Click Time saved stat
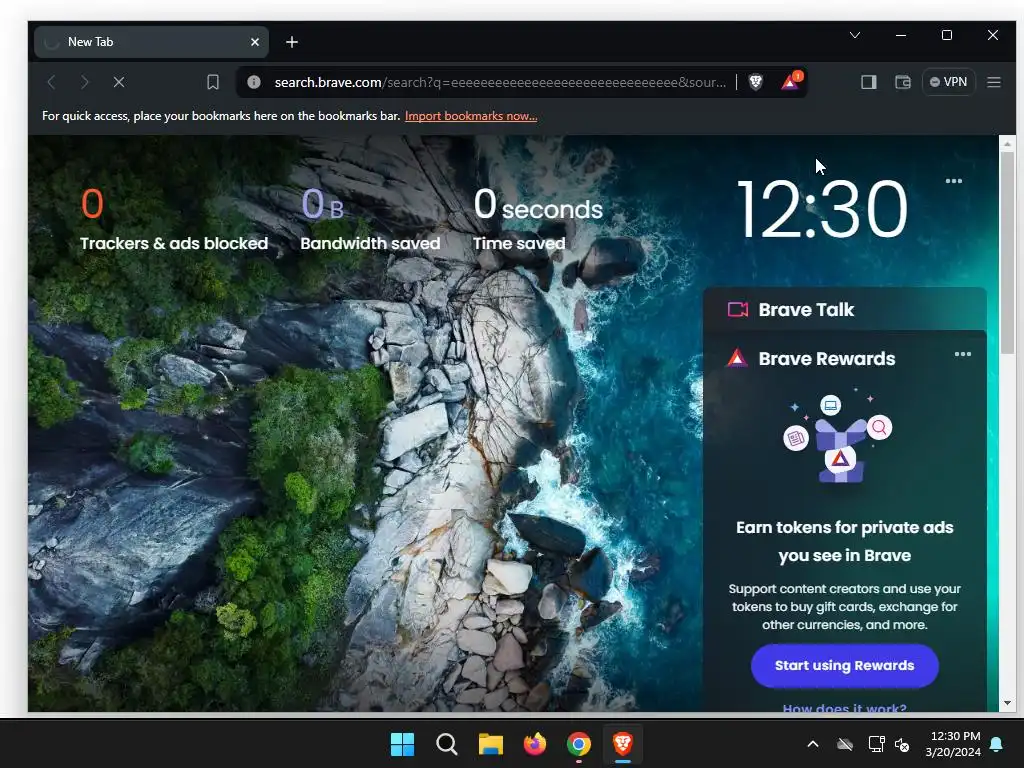Screen dimensions: 1024x768 pos(537,219)
